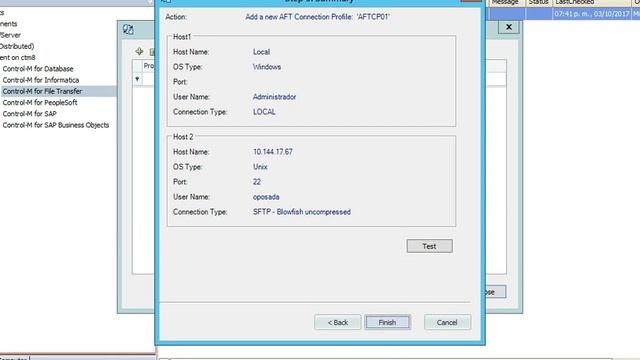
Task: Click the Host1 user name 'Administrador'
Action: [274, 97]
